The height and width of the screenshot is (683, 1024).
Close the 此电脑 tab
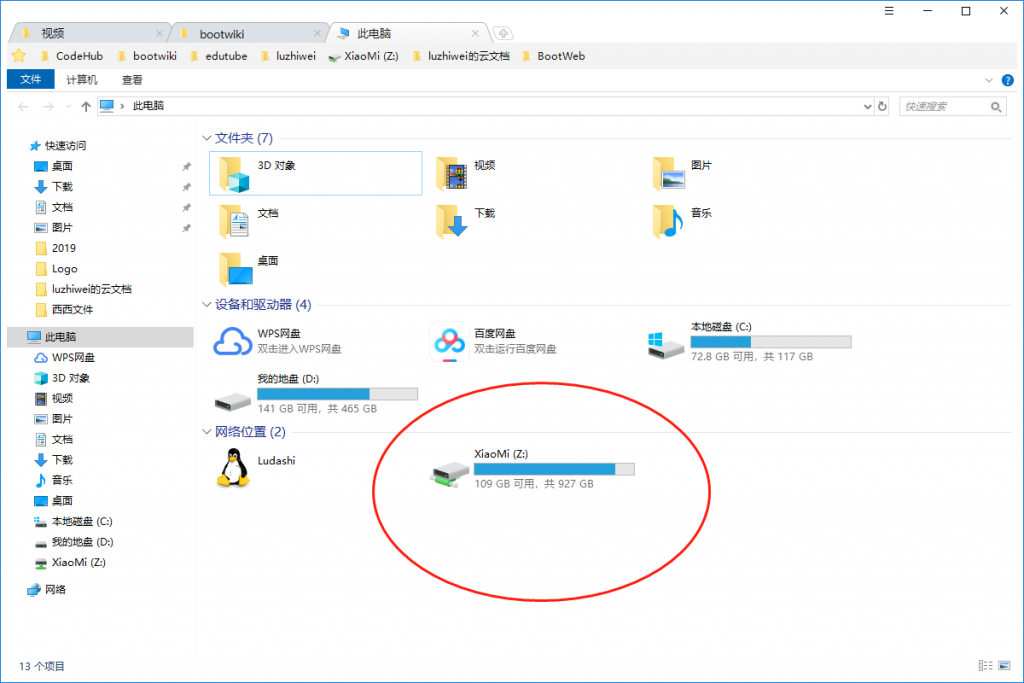(475, 33)
